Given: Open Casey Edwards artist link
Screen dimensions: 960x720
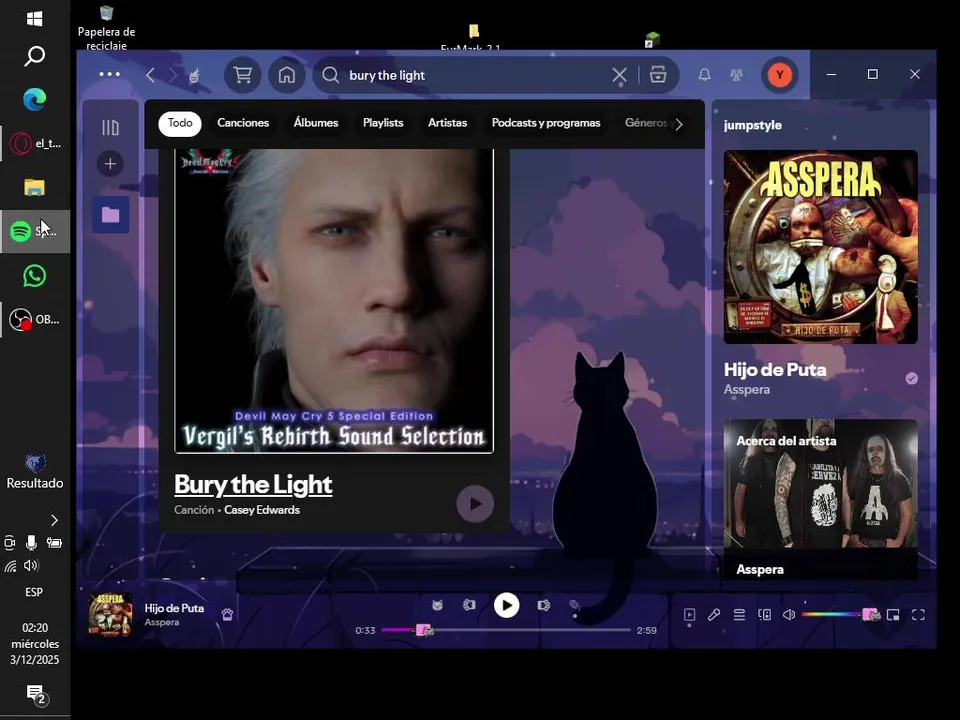Looking at the screenshot, I should pos(262,510).
